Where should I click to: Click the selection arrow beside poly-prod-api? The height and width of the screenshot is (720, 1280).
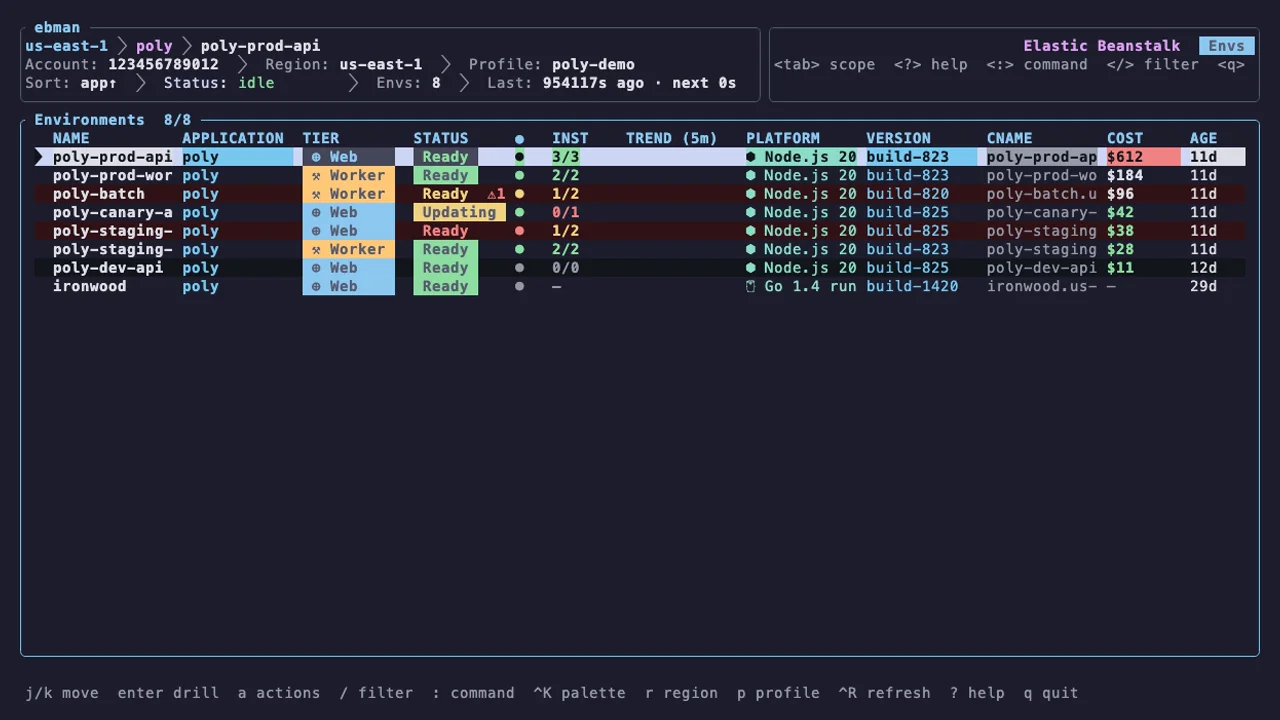(x=40, y=157)
